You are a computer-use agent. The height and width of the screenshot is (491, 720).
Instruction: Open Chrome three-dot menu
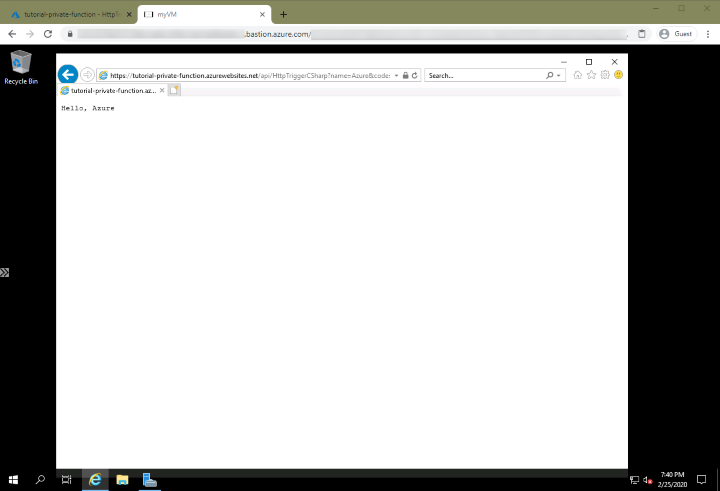pyautogui.click(x=708, y=34)
